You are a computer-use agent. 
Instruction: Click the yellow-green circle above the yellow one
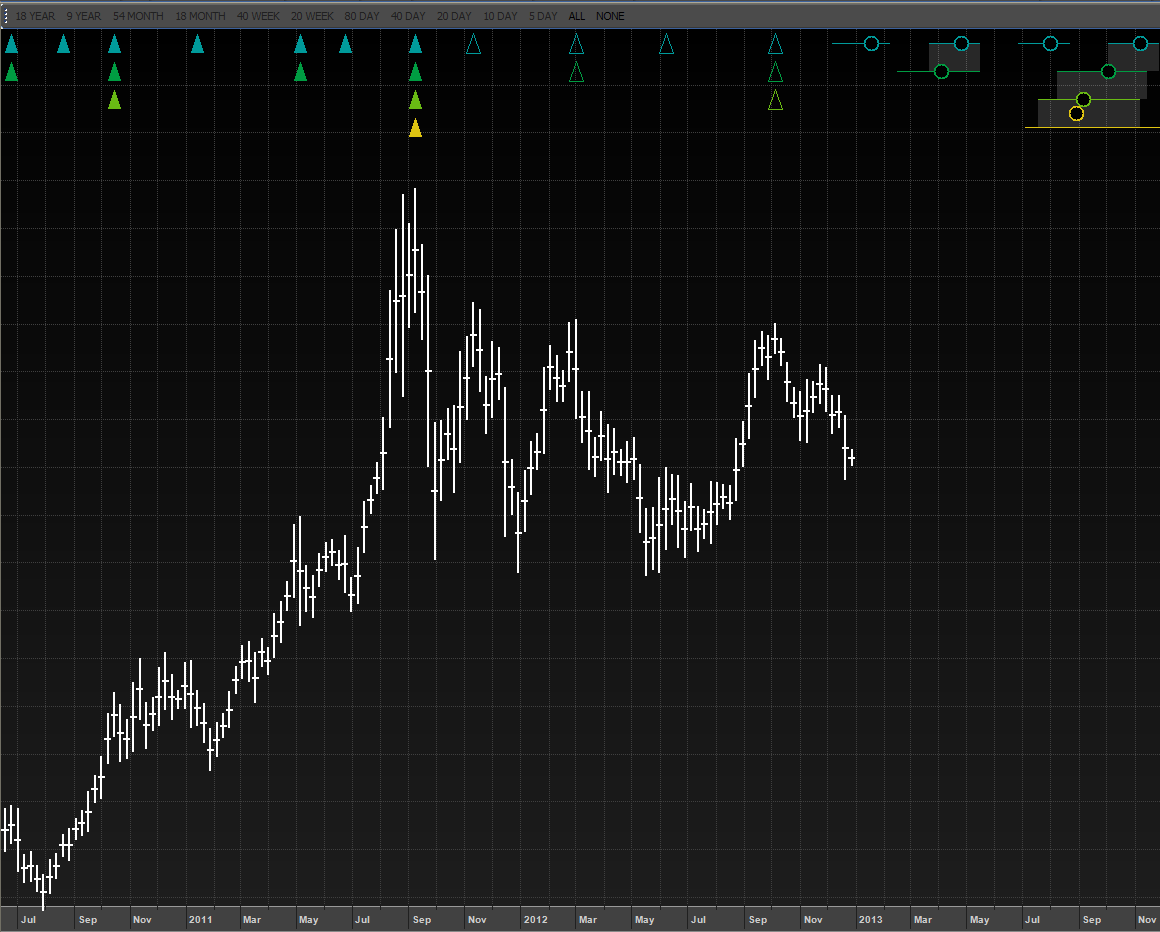[1083, 99]
